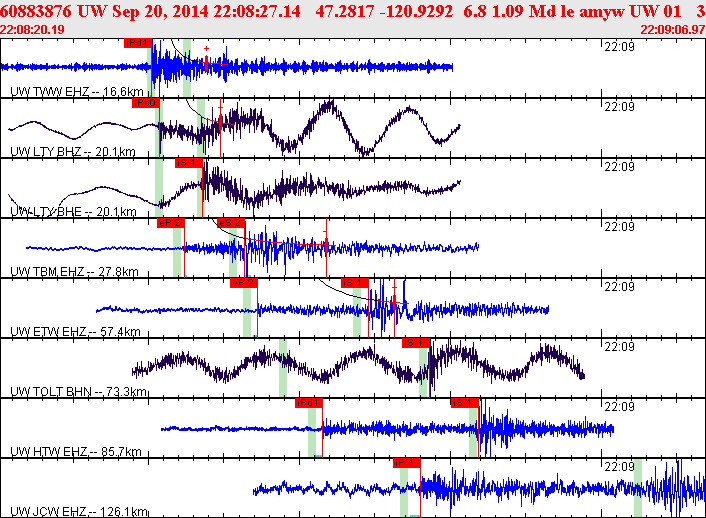The width and height of the screenshot is (706, 518).
Task: Click the UW ETW EHZ -- 57.4km label
Action: [x=75, y=332]
